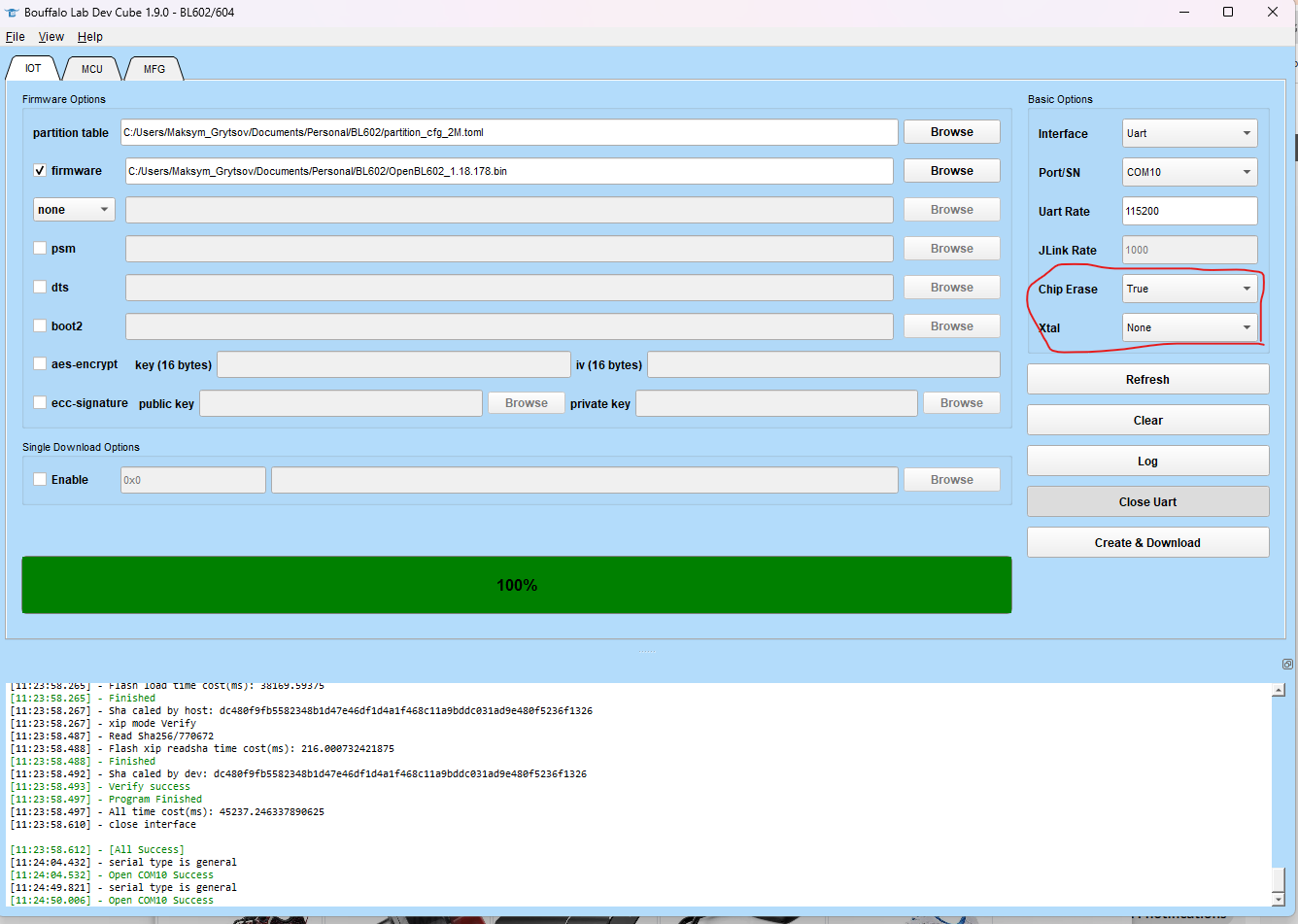Open the Interface dropdown showing Uart

pyautogui.click(x=1189, y=133)
